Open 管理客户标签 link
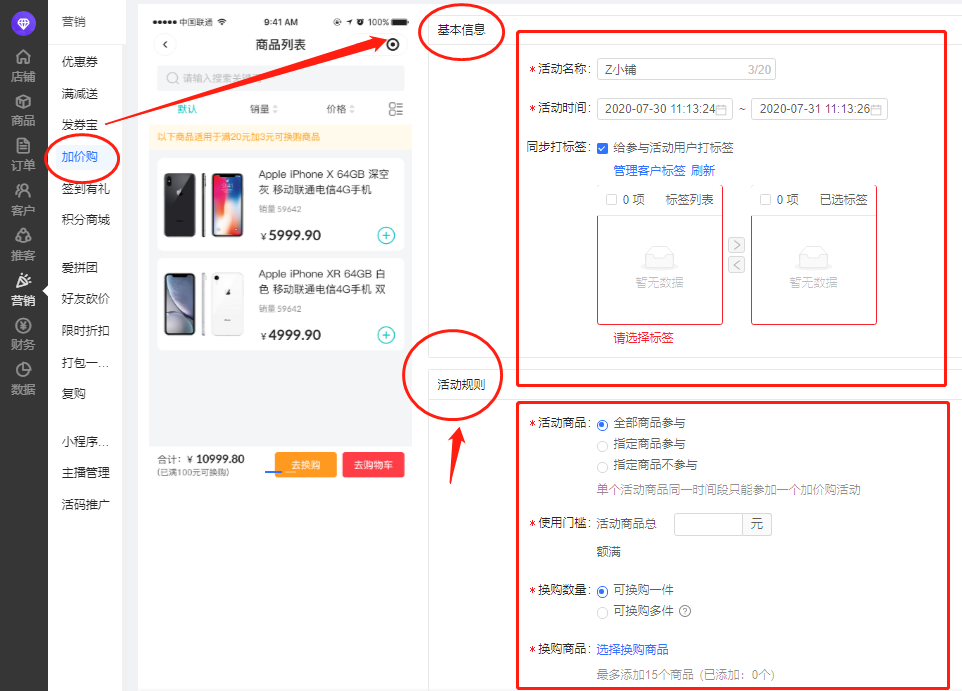 (649, 170)
